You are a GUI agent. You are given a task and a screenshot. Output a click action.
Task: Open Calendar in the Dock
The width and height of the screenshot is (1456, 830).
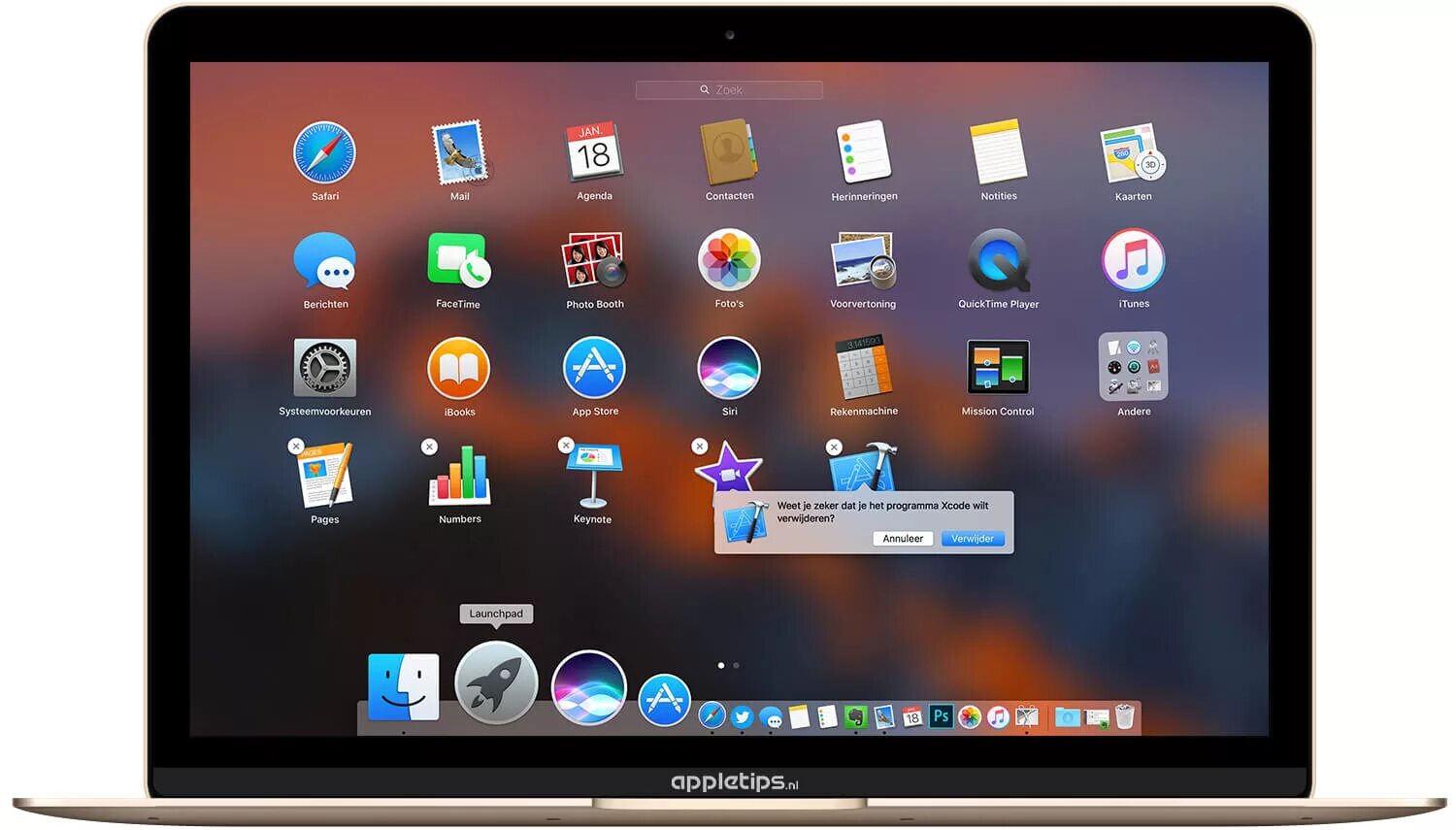click(x=912, y=717)
